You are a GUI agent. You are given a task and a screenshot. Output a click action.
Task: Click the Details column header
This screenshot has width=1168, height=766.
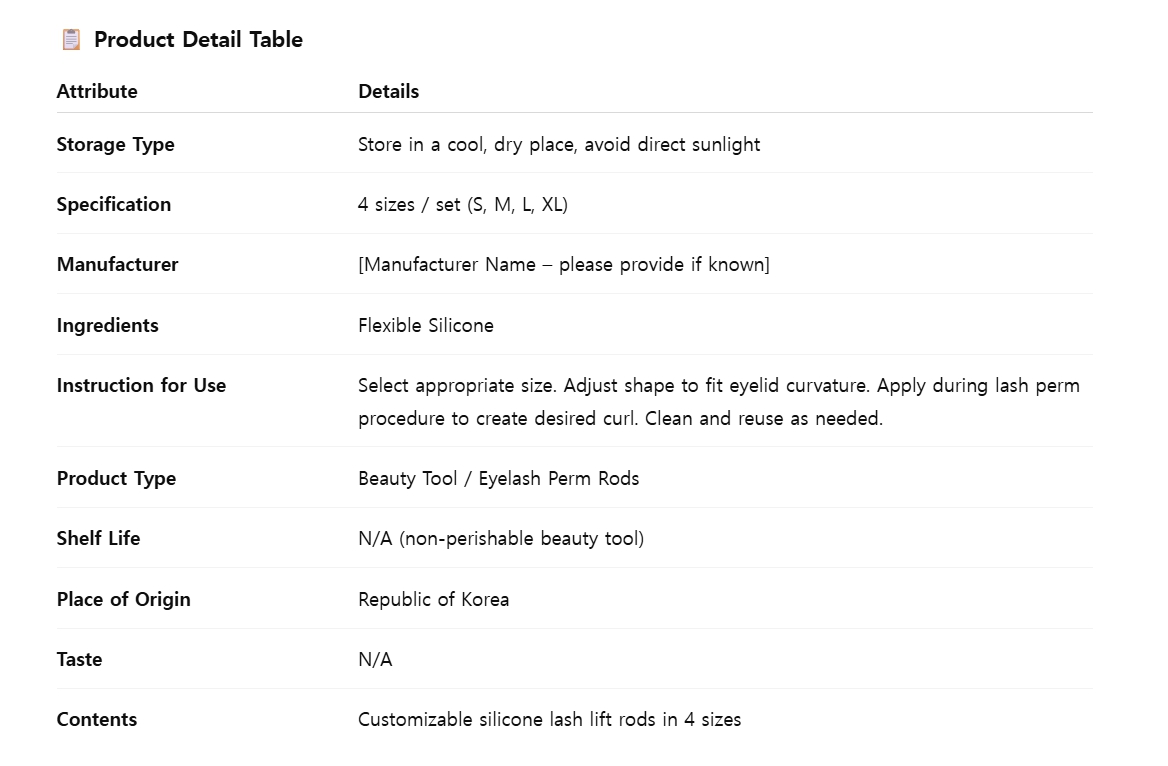tap(388, 92)
